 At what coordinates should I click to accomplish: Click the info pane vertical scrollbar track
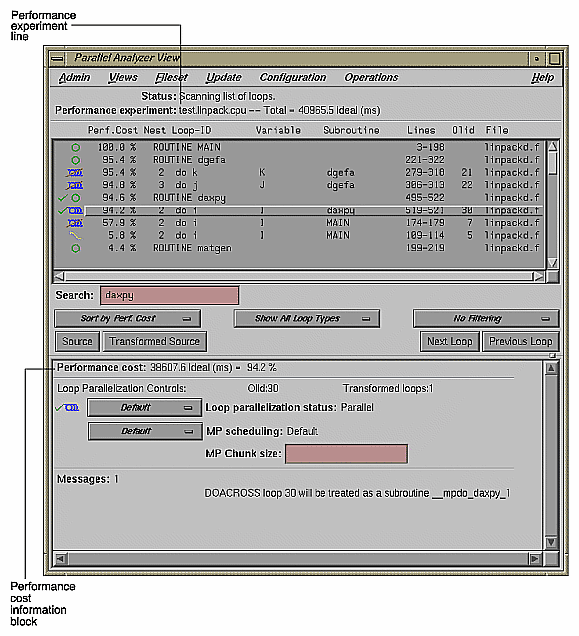(551, 455)
